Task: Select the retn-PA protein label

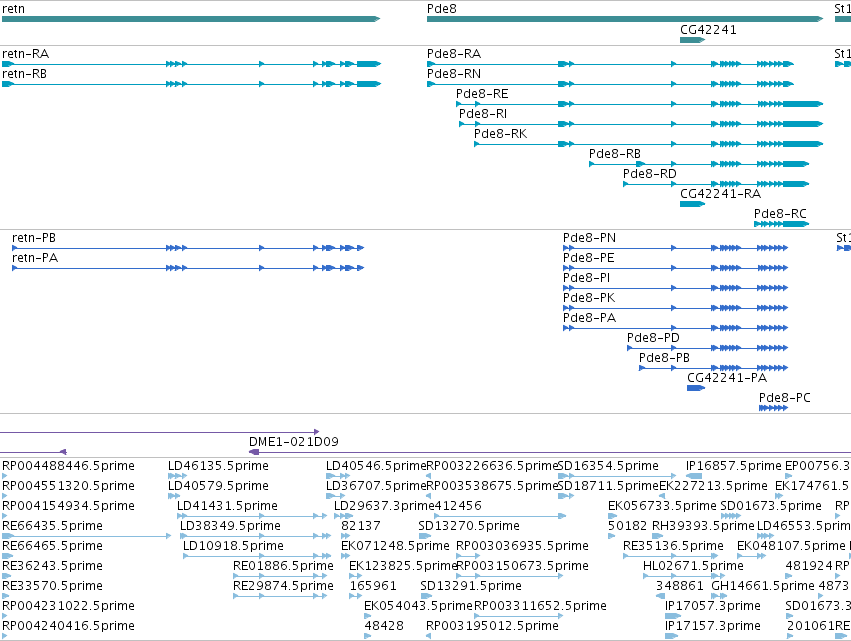Action: tap(35, 258)
